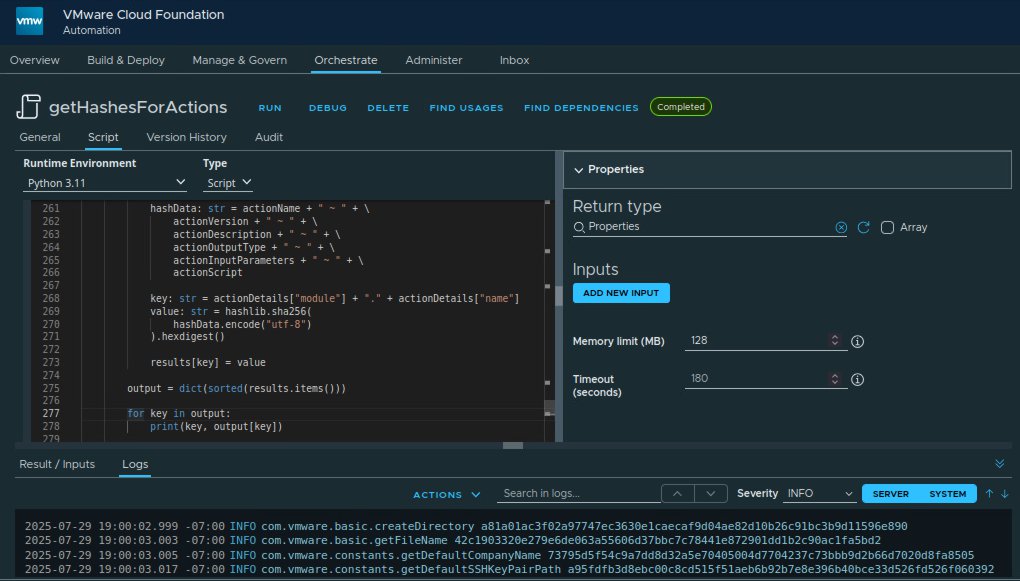The image size is (1020, 581).
Task: Switch to the Audit tab
Action: 269,137
